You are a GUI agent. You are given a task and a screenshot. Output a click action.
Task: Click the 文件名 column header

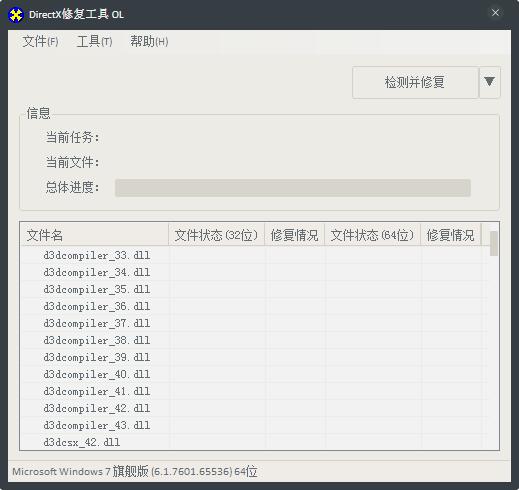[94, 235]
